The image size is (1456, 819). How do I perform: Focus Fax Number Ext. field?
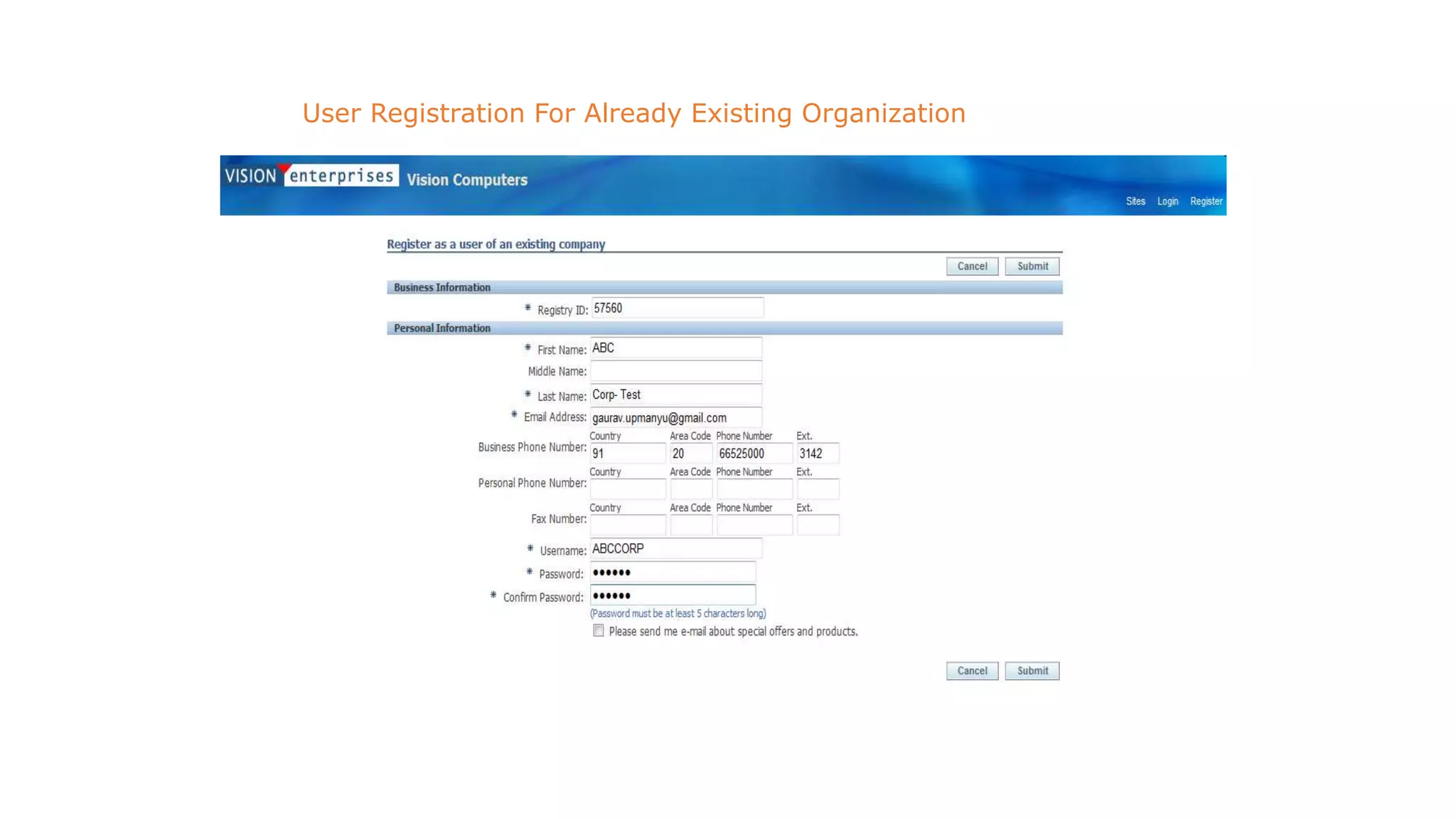[x=818, y=525]
